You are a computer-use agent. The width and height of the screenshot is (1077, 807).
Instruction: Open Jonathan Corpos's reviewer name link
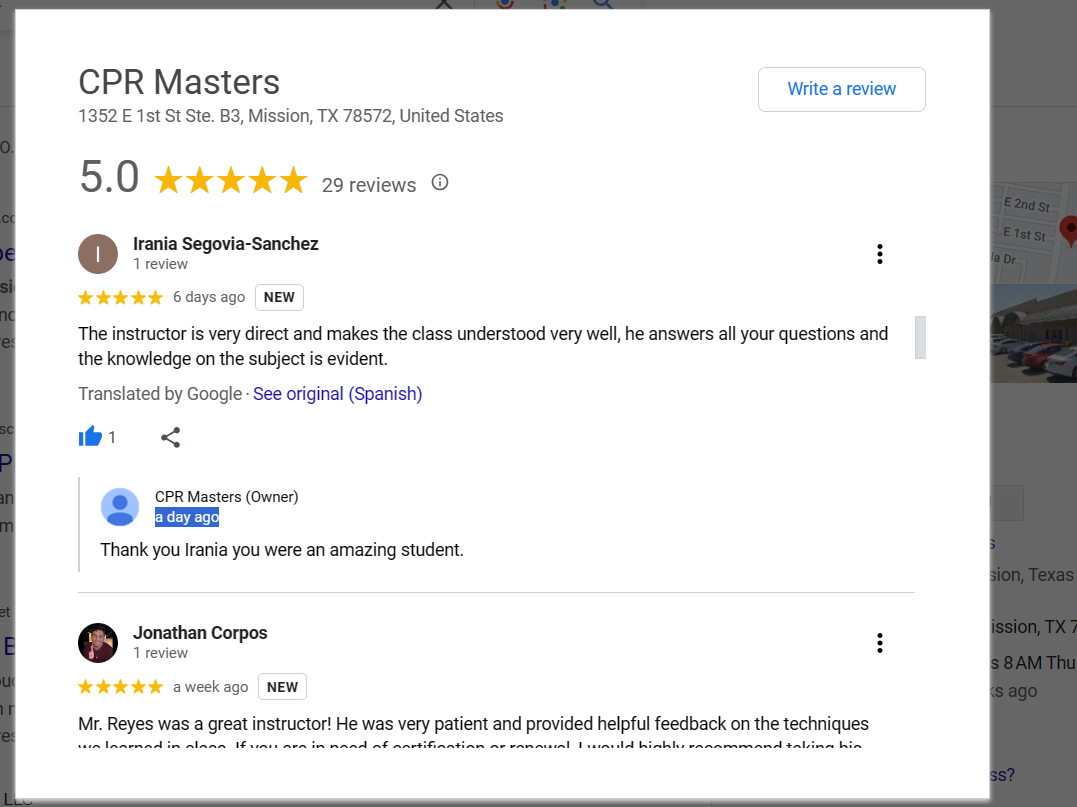[x=200, y=633]
